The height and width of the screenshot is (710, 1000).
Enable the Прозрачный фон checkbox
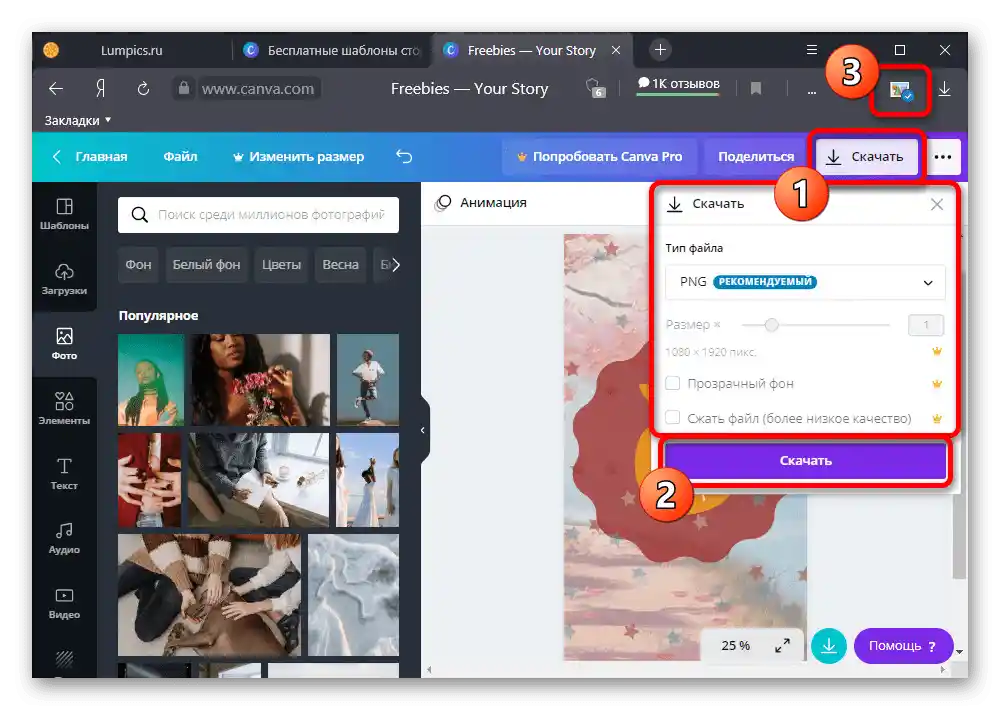click(x=672, y=383)
